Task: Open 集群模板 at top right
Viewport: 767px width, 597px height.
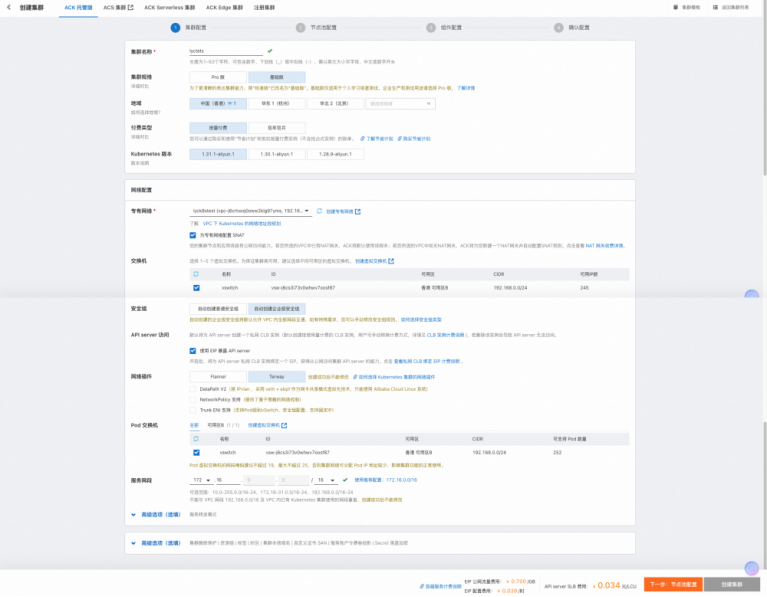Action: 687,7
